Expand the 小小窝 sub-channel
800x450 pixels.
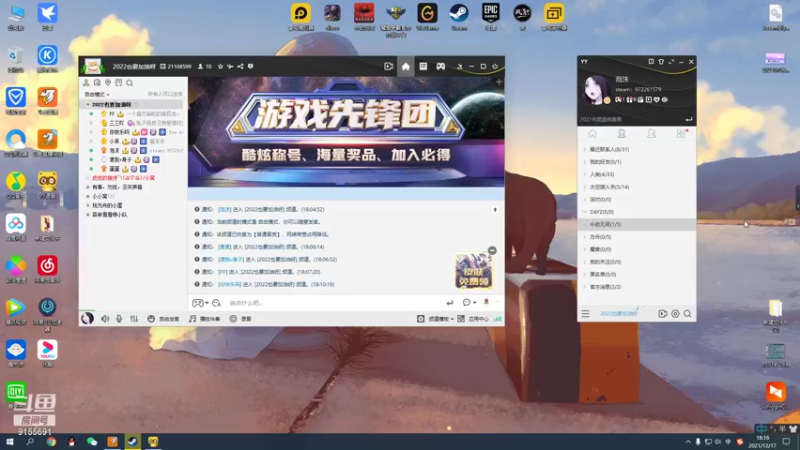coord(88,196)
